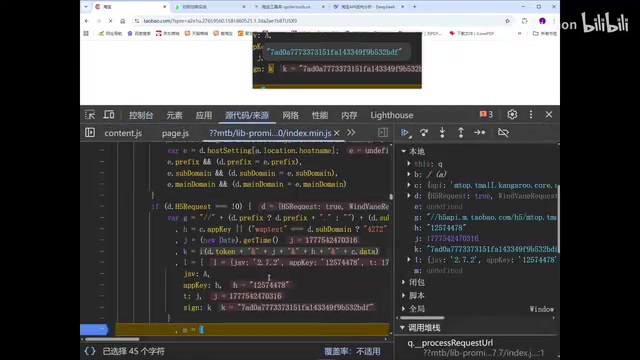Open a new browser tab
This screenshot has width=640, height=360.
pyautogui.click(x=414, y=7)
